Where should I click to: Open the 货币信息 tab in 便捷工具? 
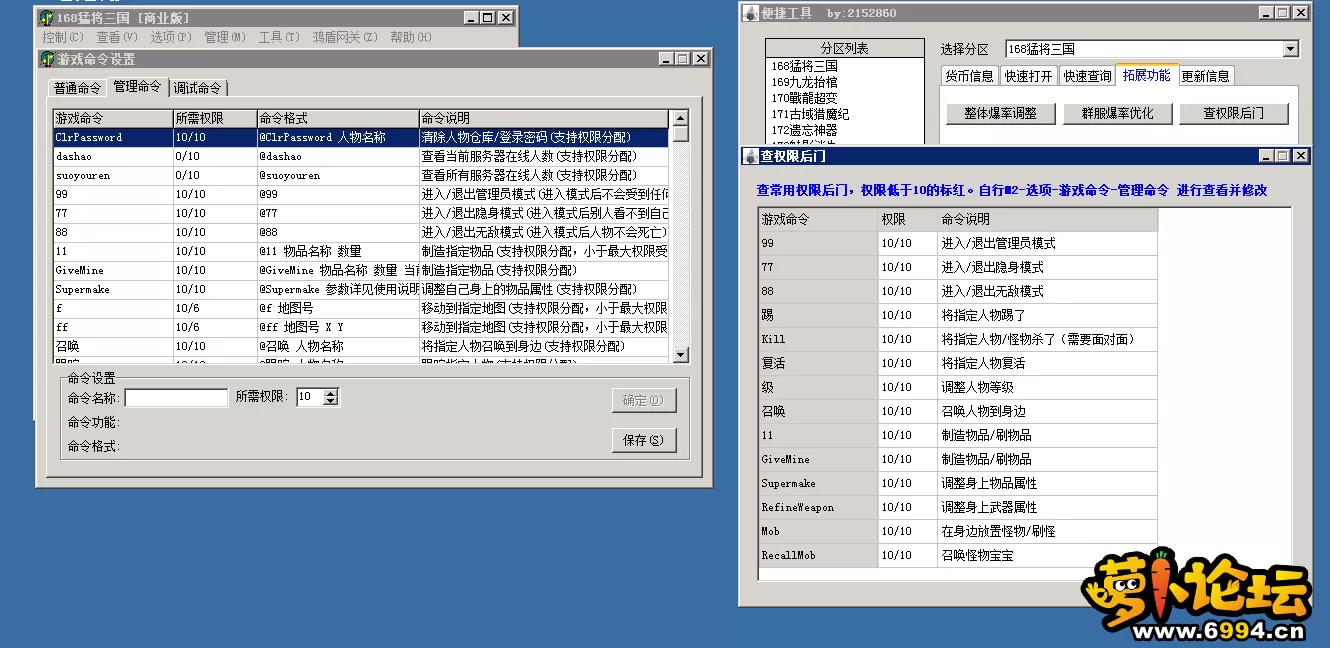[970, 76]
